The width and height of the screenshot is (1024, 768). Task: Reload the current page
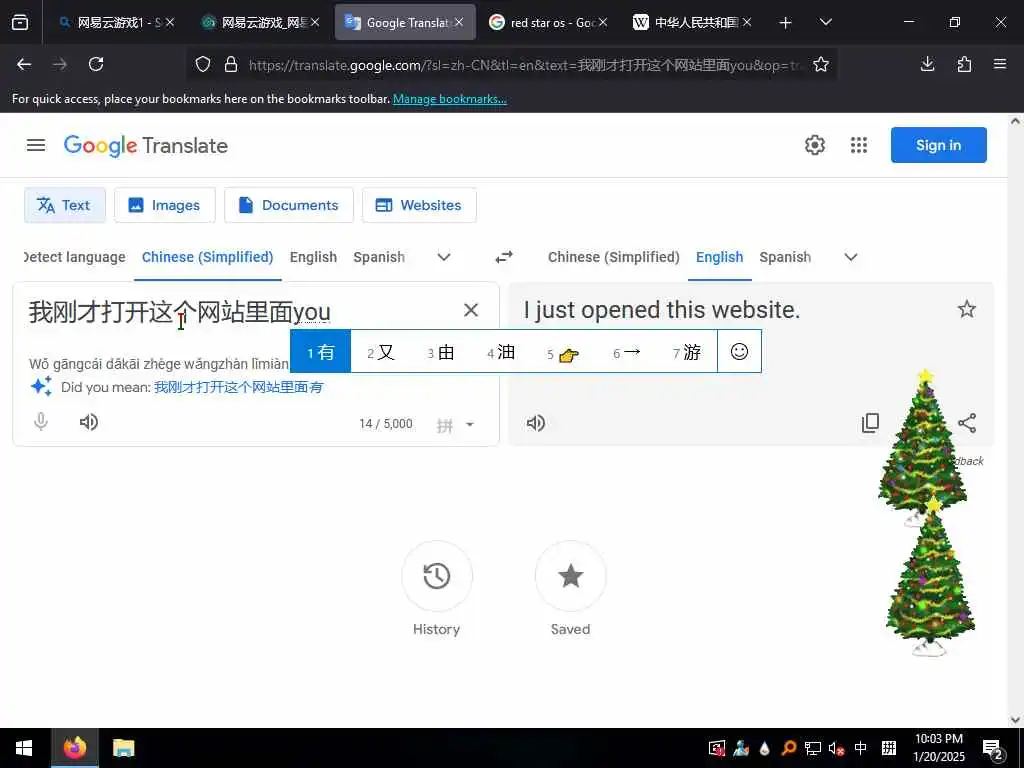tap(96, 64)
